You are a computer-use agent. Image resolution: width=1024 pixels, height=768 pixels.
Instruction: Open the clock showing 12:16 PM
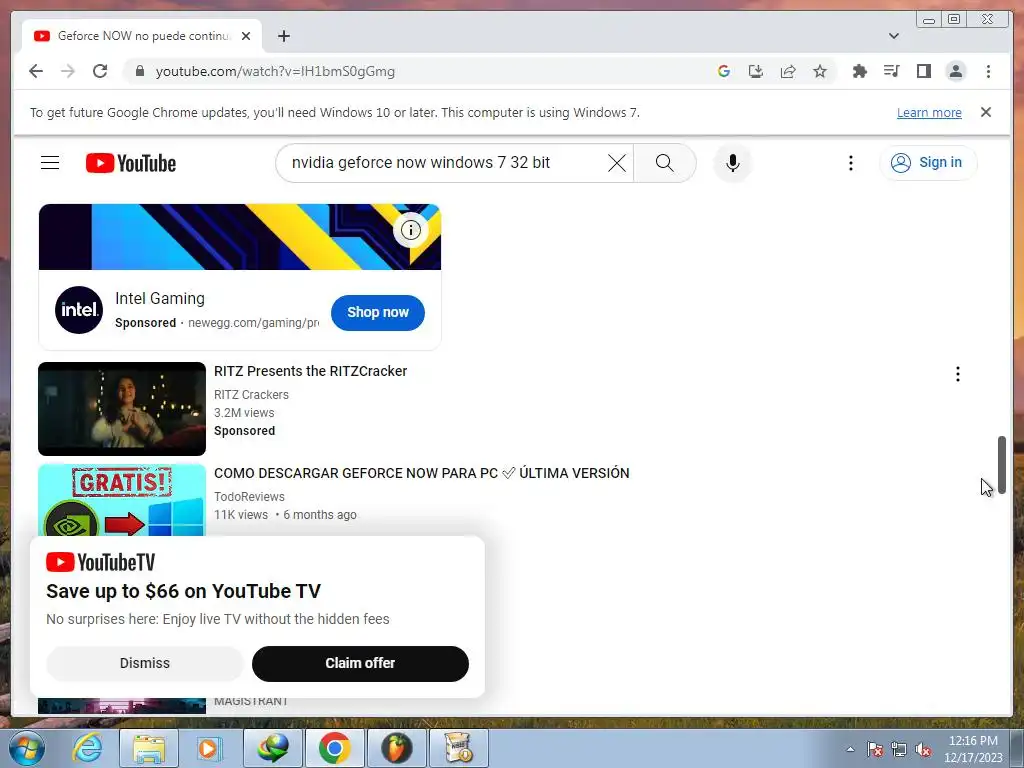(973, 749)
